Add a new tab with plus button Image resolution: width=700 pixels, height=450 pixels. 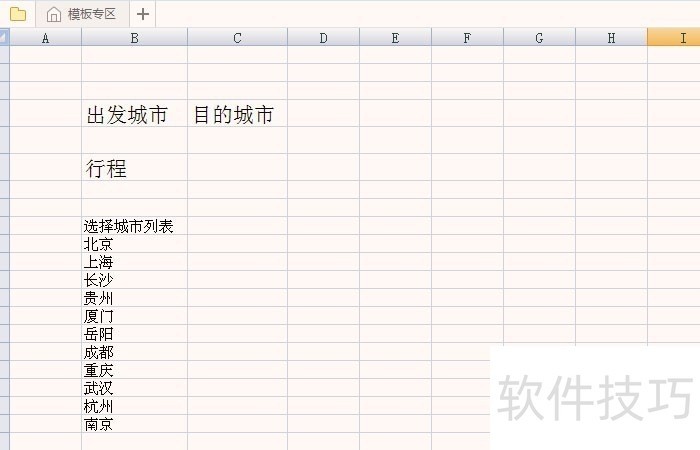pos(143,14)
